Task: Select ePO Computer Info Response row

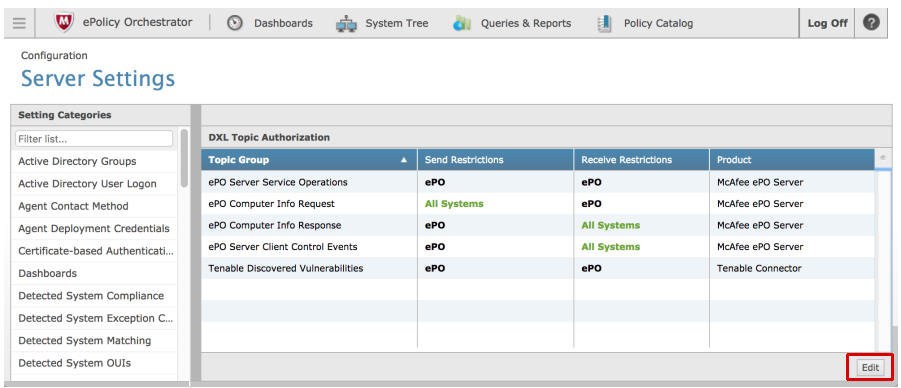Action: pyautogui.click(x=538, y=225)
